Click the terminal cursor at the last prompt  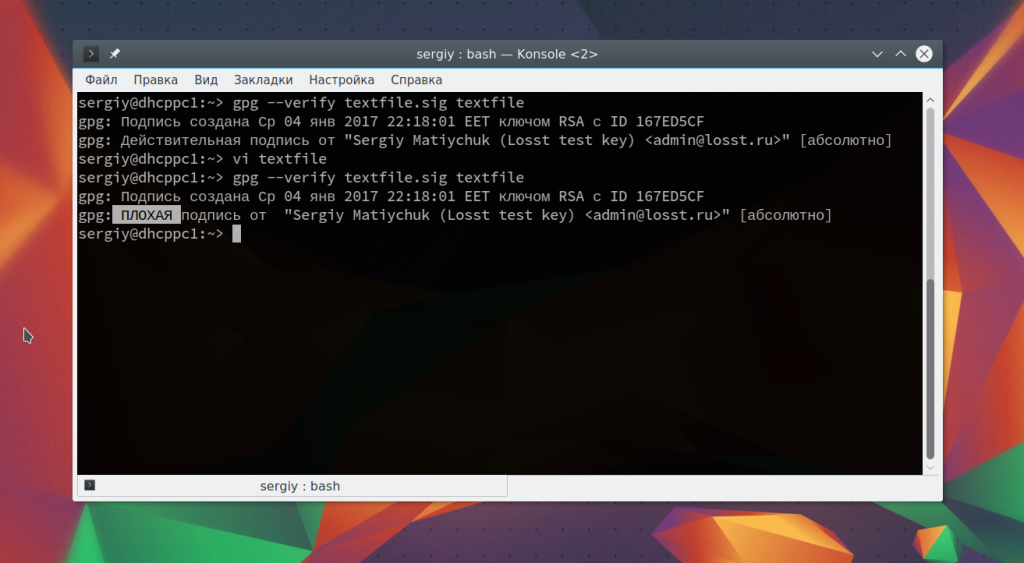tap(236, 234)
